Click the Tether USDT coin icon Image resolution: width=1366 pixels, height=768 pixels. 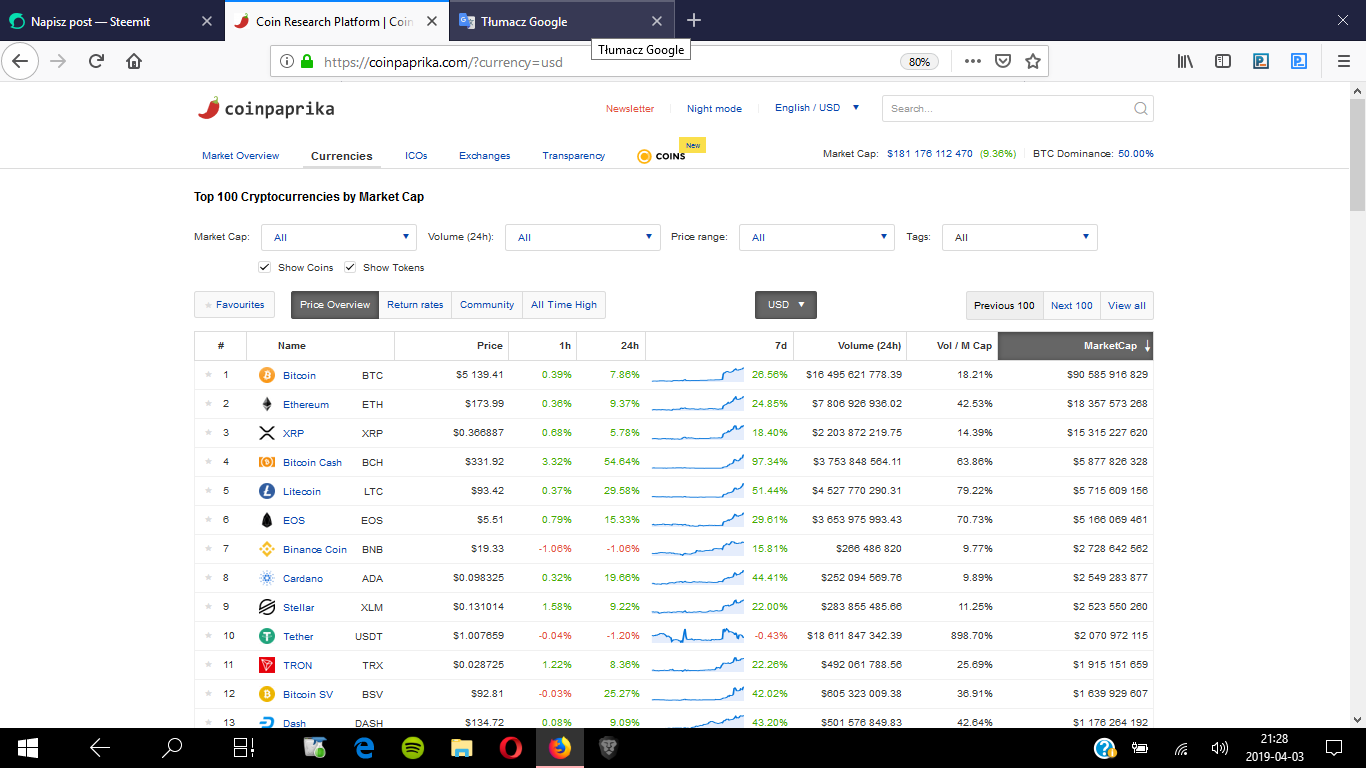(266, 636)
